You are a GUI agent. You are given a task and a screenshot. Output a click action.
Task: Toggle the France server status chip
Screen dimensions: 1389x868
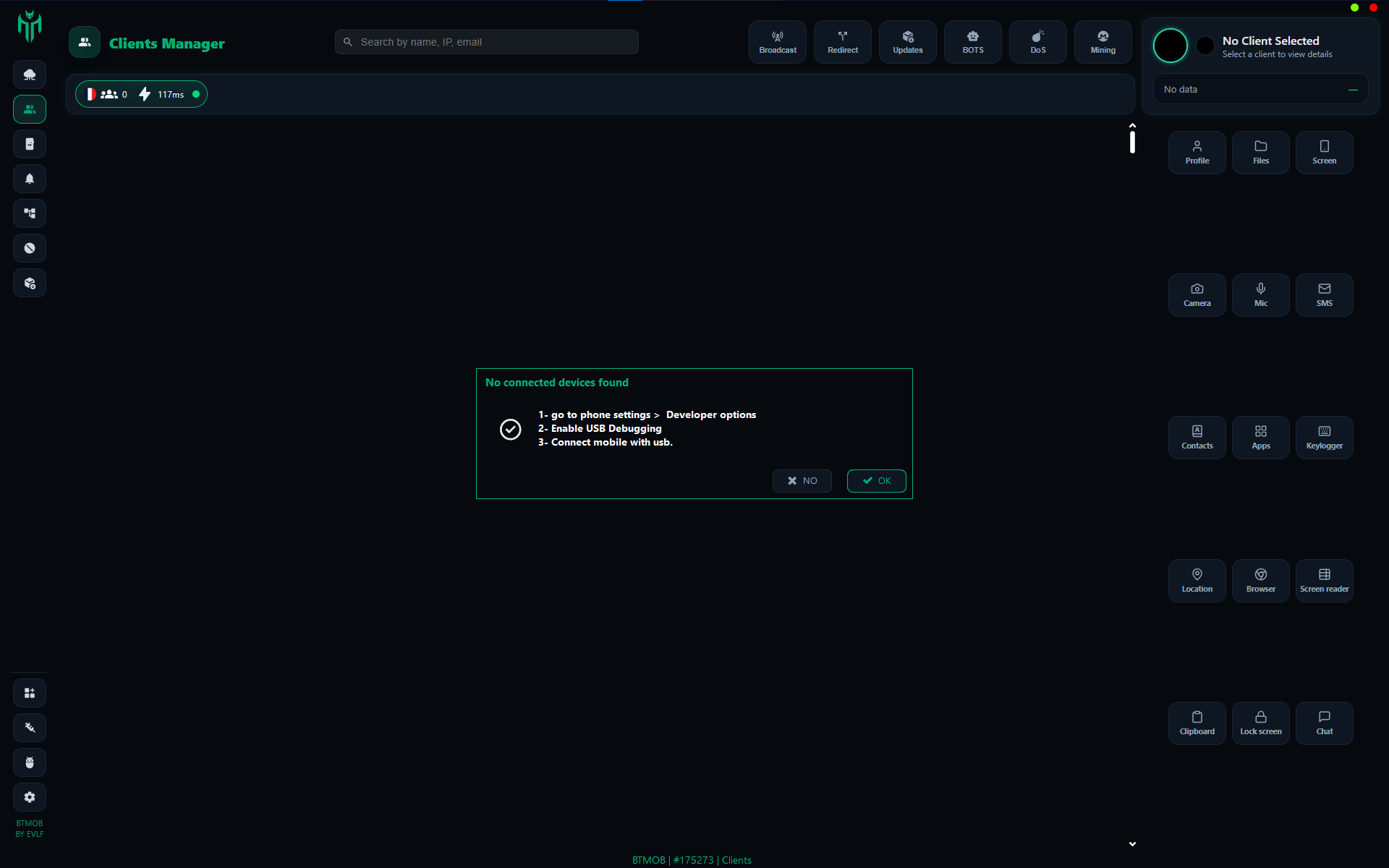click(x=141, y=94)
